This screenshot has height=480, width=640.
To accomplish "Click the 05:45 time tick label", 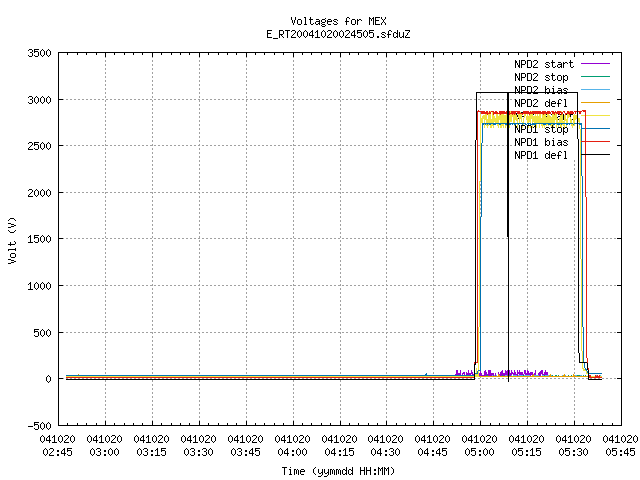I will pyautogui.click(x=620, y=452).
